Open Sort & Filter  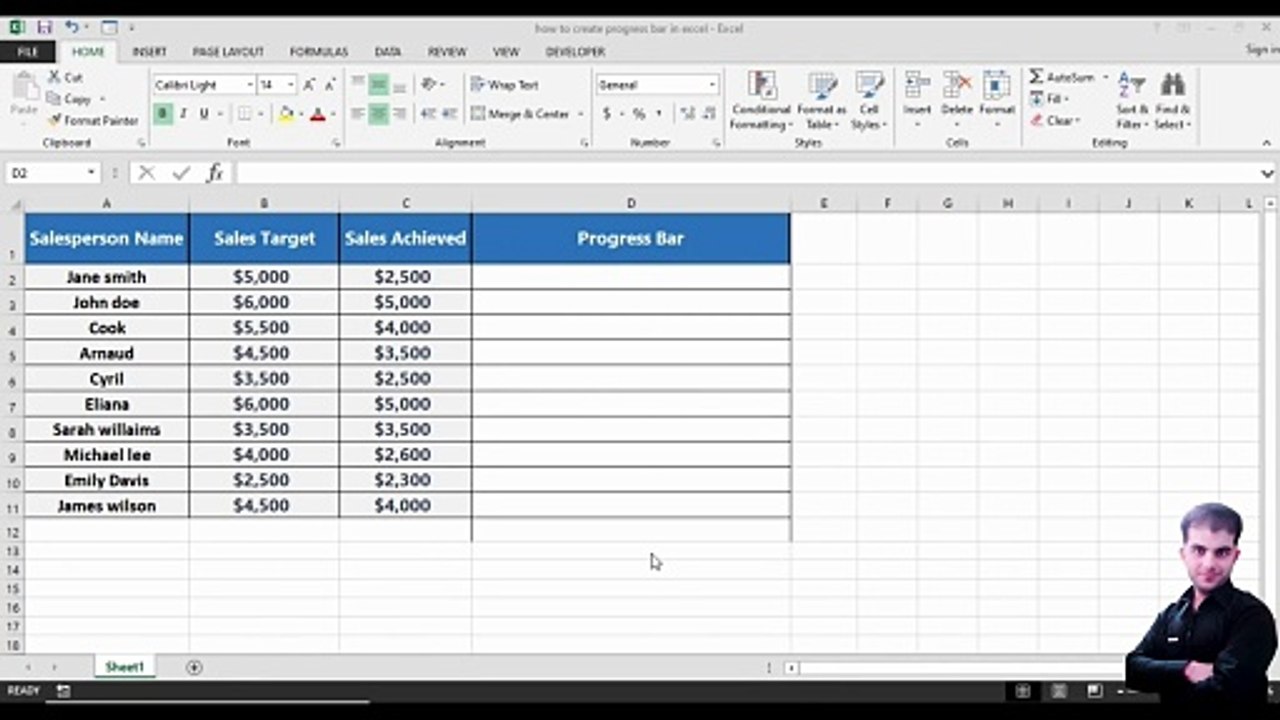click(x=1131, y=101)
